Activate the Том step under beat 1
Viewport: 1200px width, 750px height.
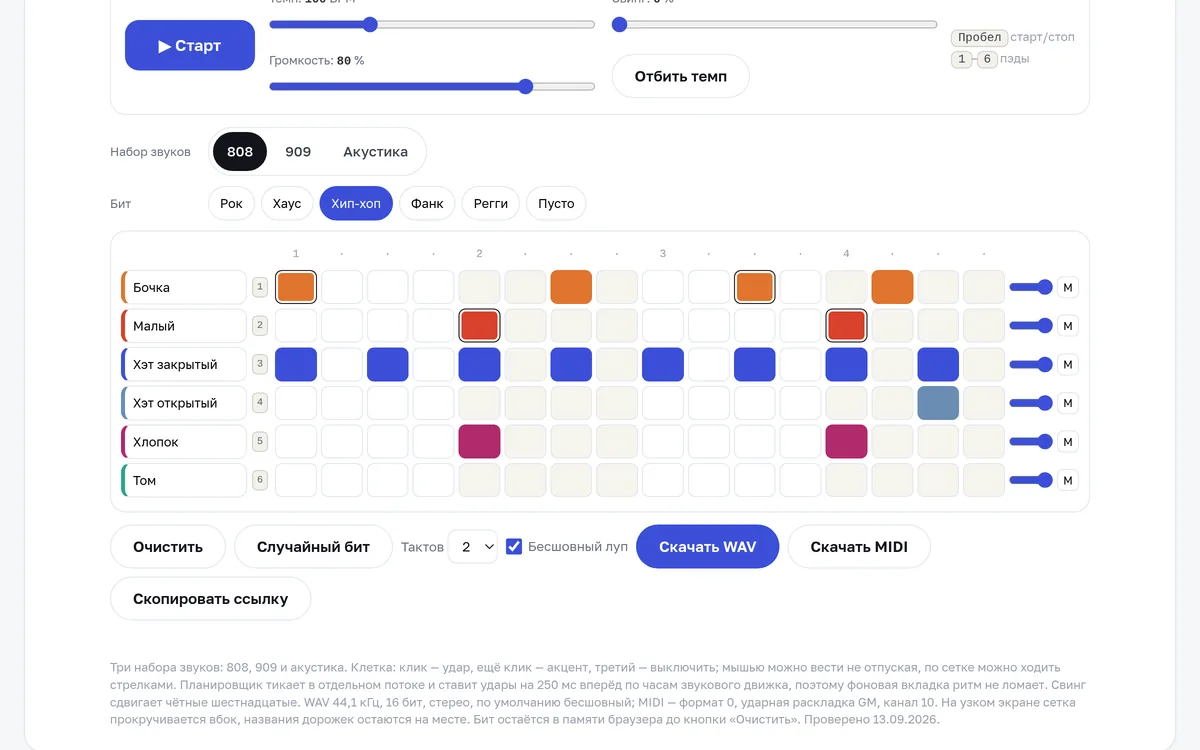296,481
